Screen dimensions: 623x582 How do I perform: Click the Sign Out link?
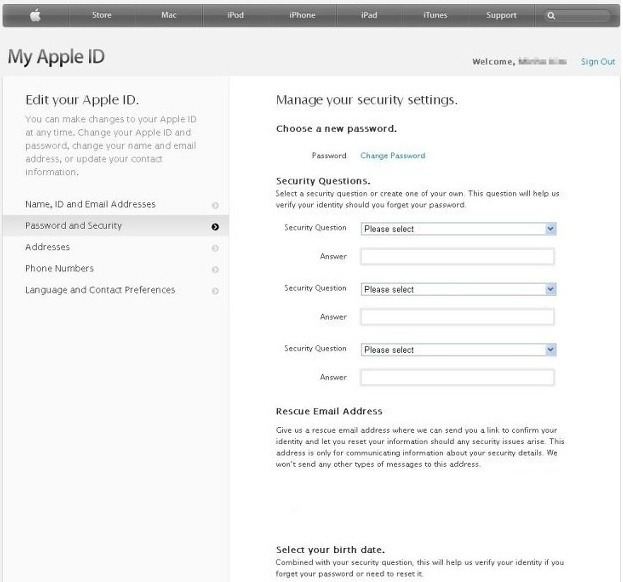click(x=598, y=62)
